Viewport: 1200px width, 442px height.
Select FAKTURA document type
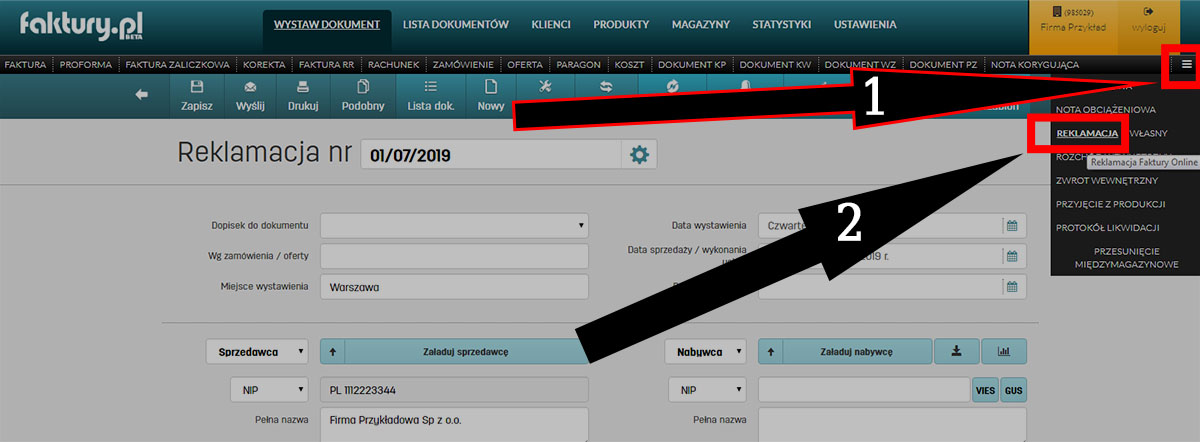coord(25,64)
